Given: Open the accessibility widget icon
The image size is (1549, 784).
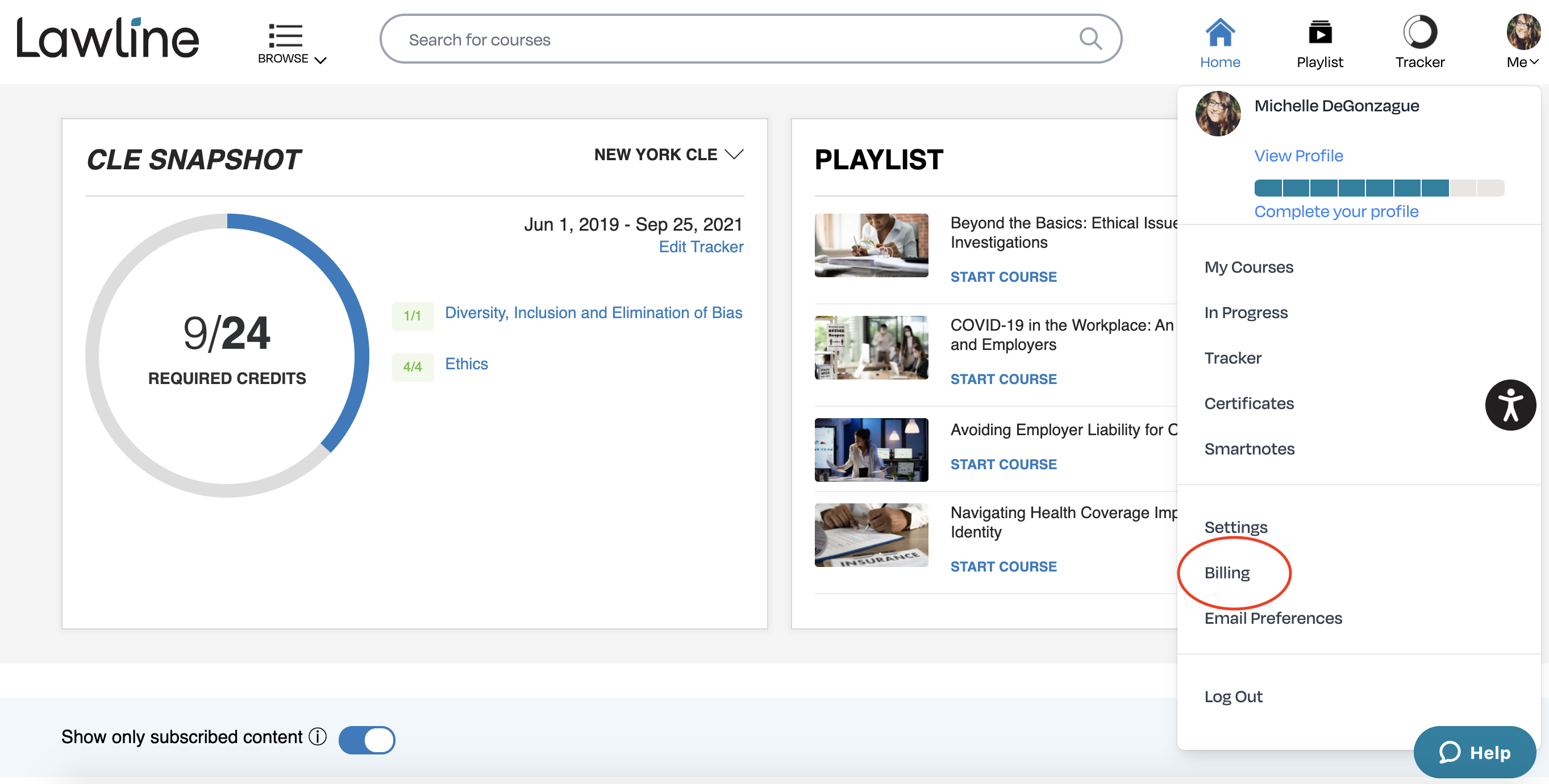Looking at the screenshot, I should coord(1510,404).
